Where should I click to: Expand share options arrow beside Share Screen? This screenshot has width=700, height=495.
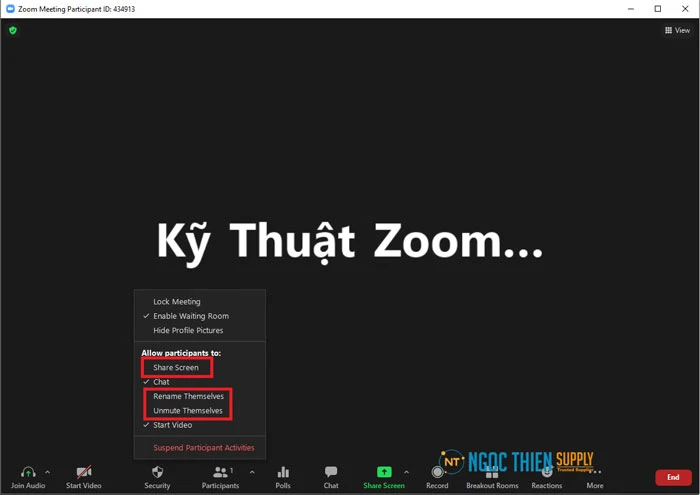406,472
